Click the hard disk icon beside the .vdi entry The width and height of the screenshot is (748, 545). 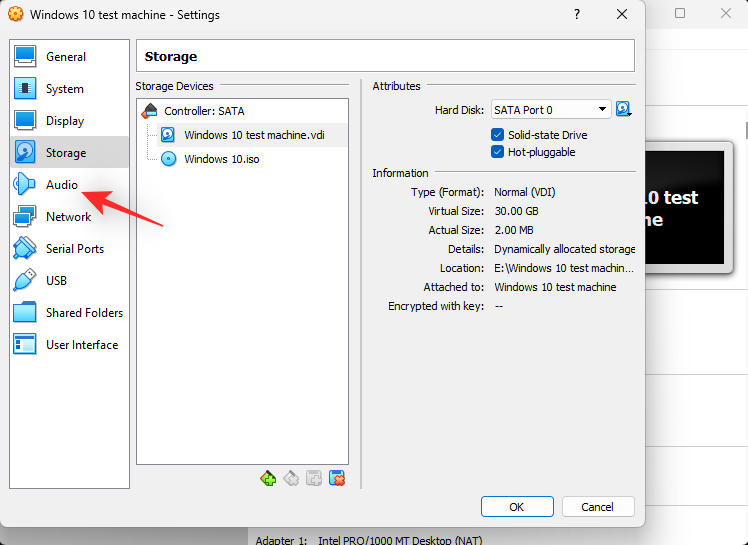click(168, 135)
